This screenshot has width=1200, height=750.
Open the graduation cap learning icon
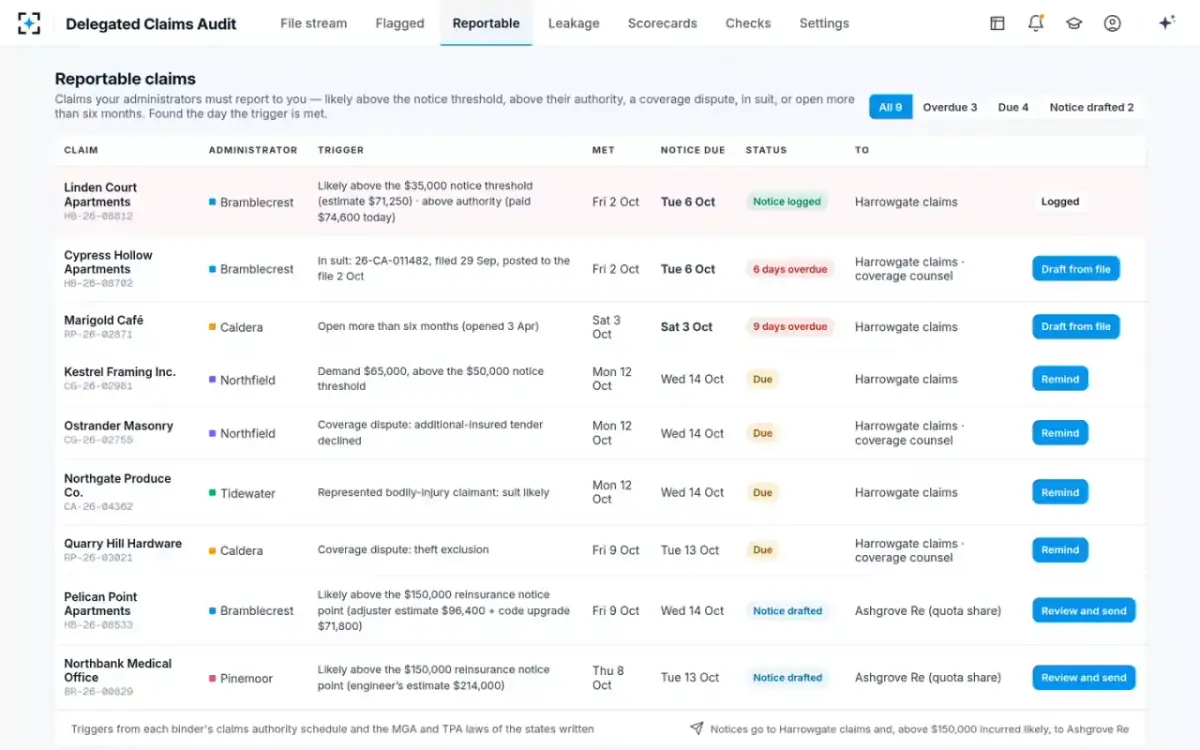(1074, 23)
